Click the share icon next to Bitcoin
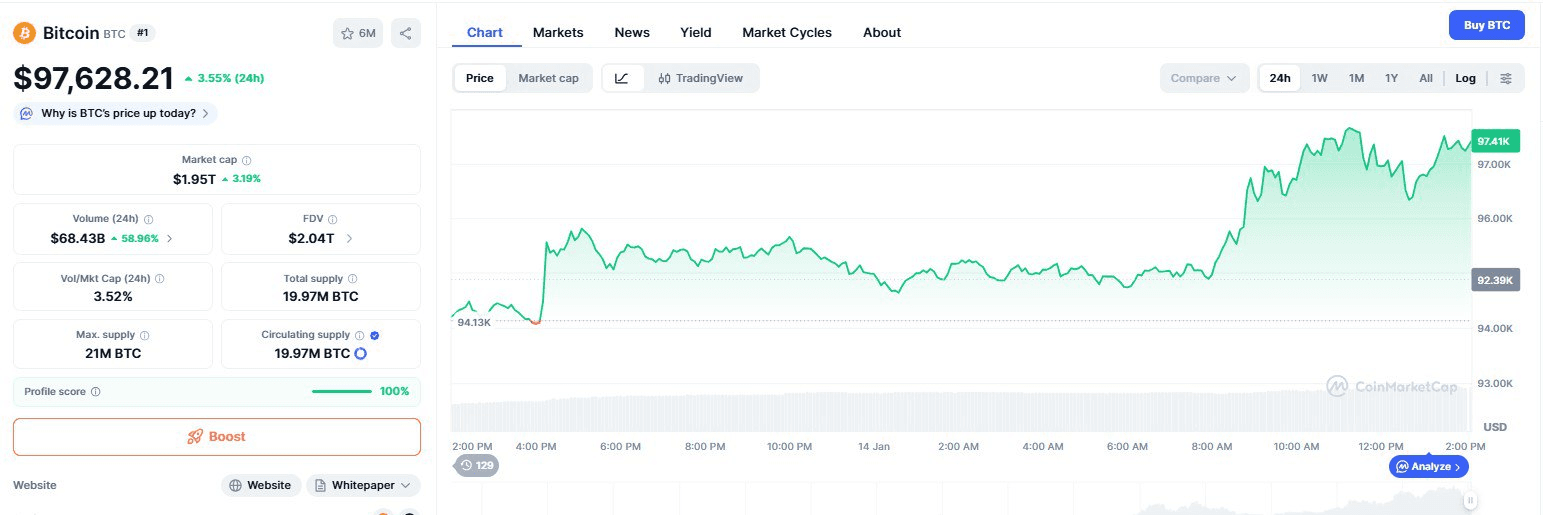This screenshot has height=515, width=1543. coord(405,33)
